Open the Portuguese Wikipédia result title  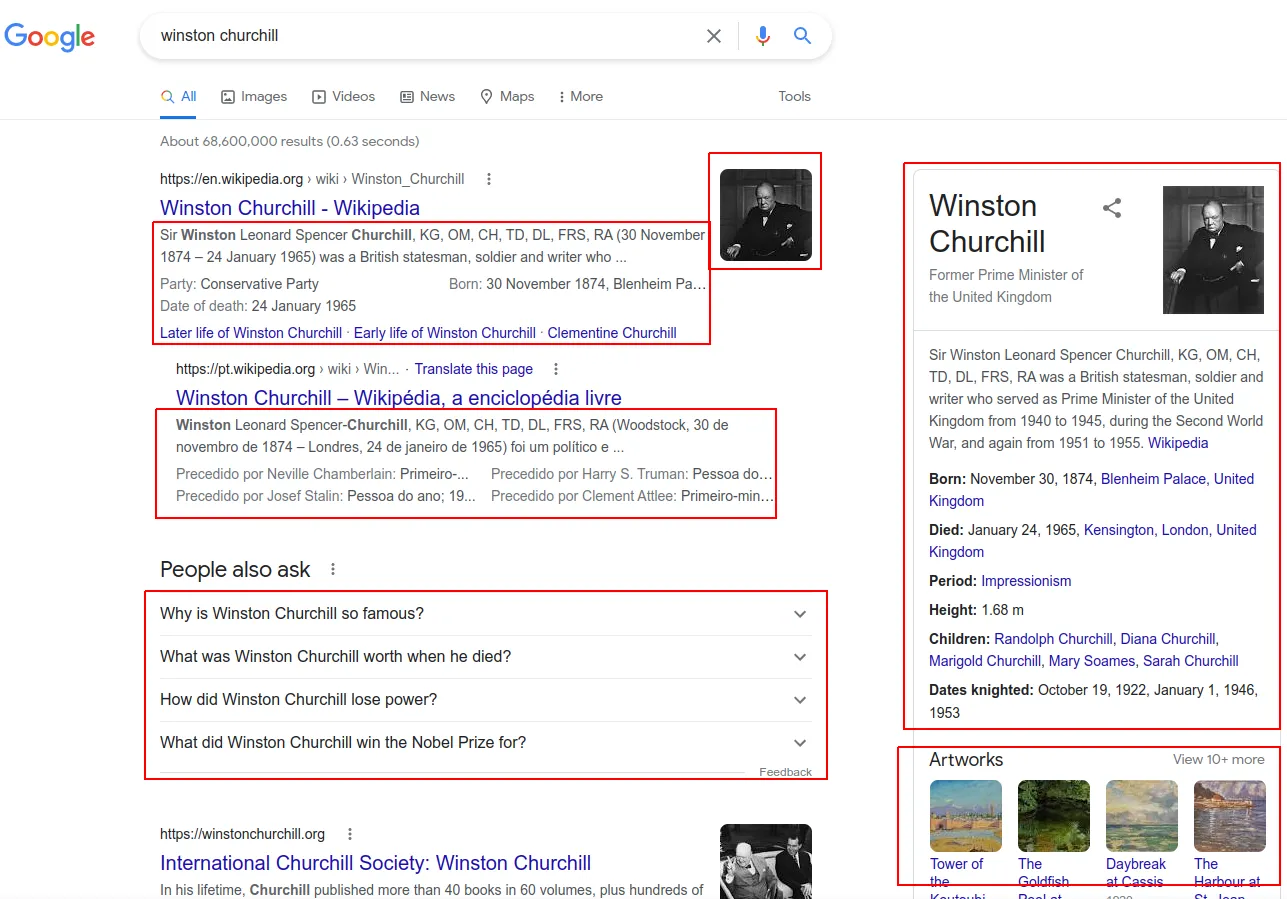click(399, 398)
